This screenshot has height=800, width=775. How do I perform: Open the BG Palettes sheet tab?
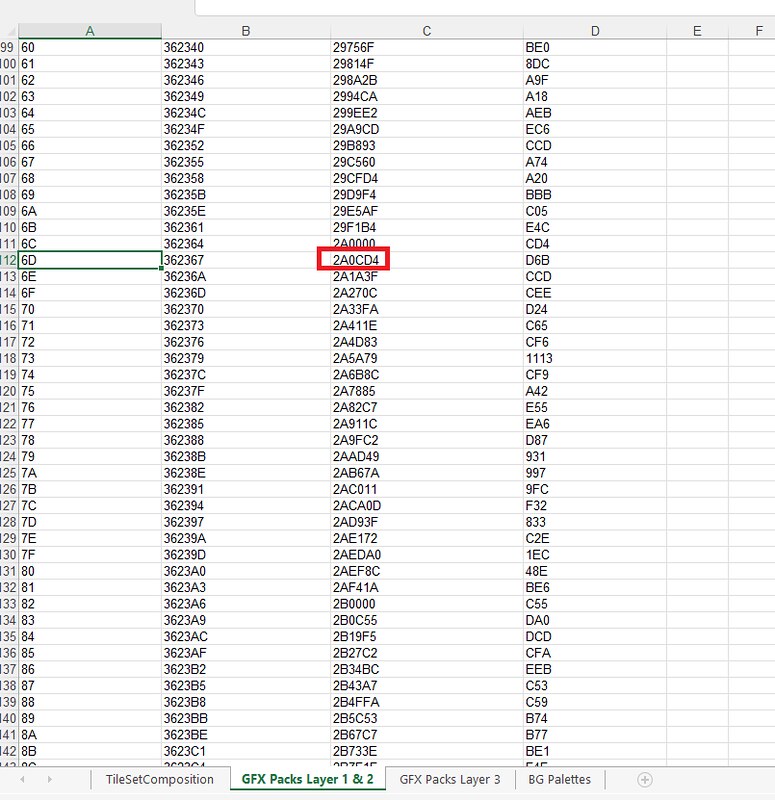click(552, 779)
